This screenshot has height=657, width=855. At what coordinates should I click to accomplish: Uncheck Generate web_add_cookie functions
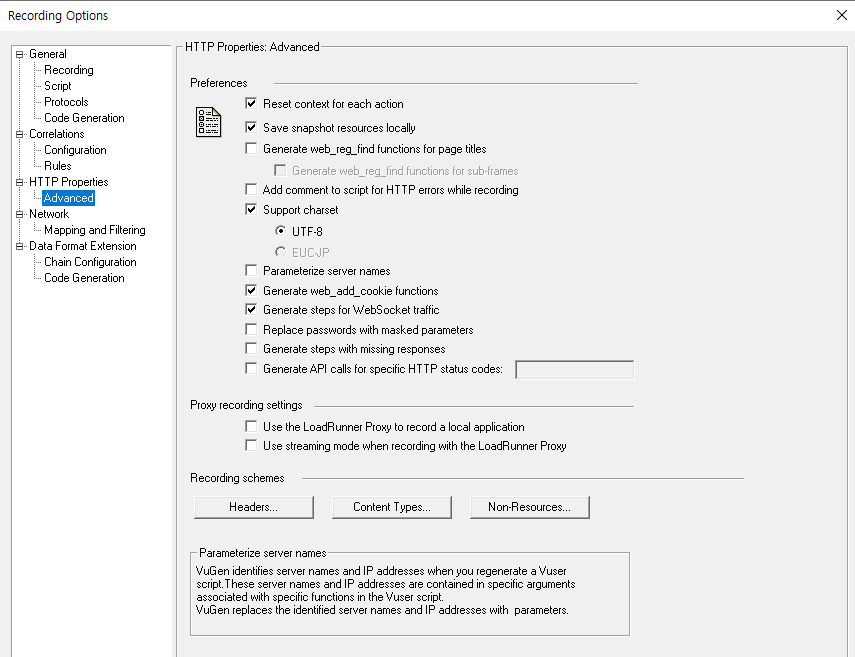point(251,291)
